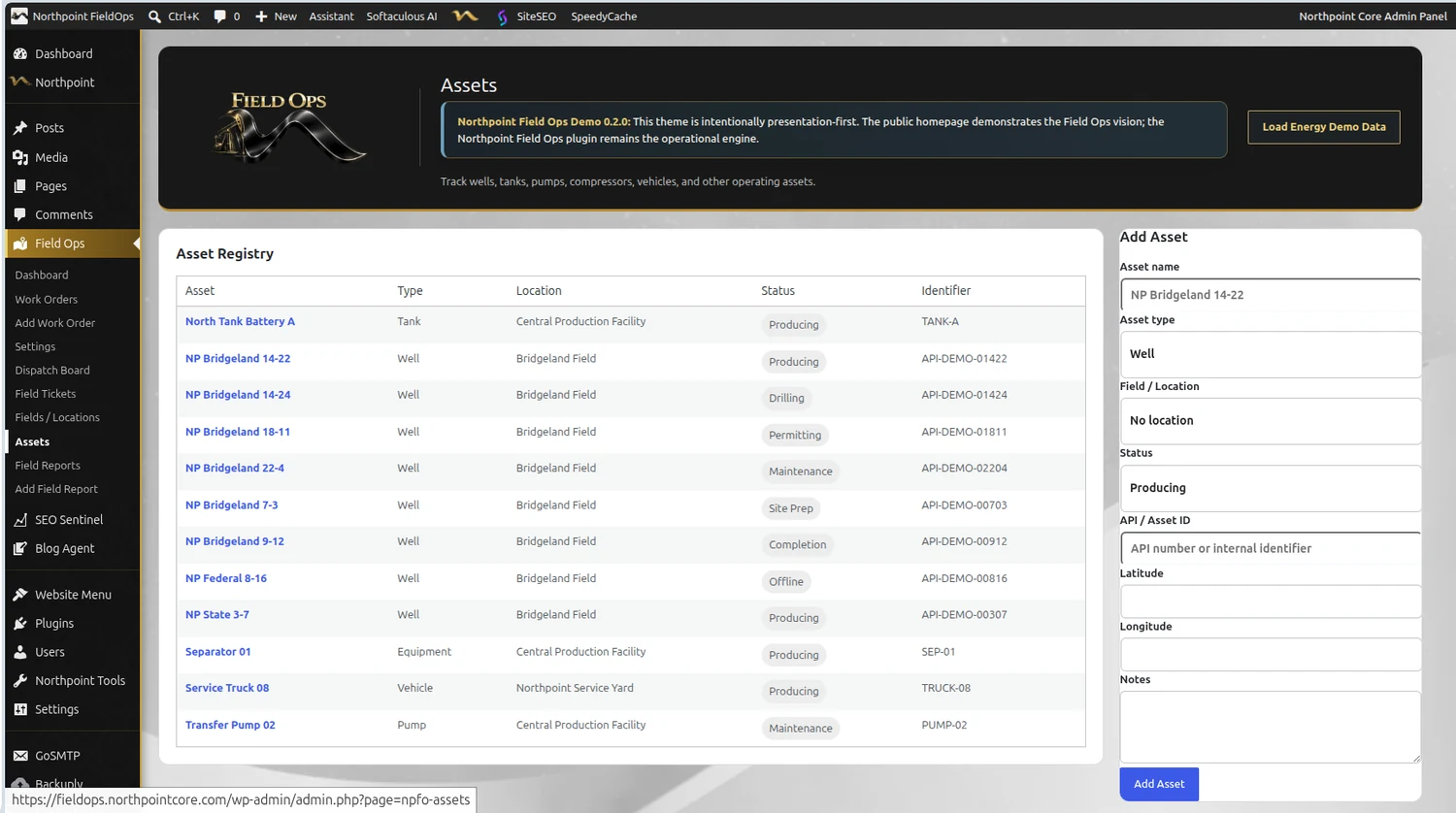Click the Northpoint wave icon in sidebar

click(x=20, y=82)
